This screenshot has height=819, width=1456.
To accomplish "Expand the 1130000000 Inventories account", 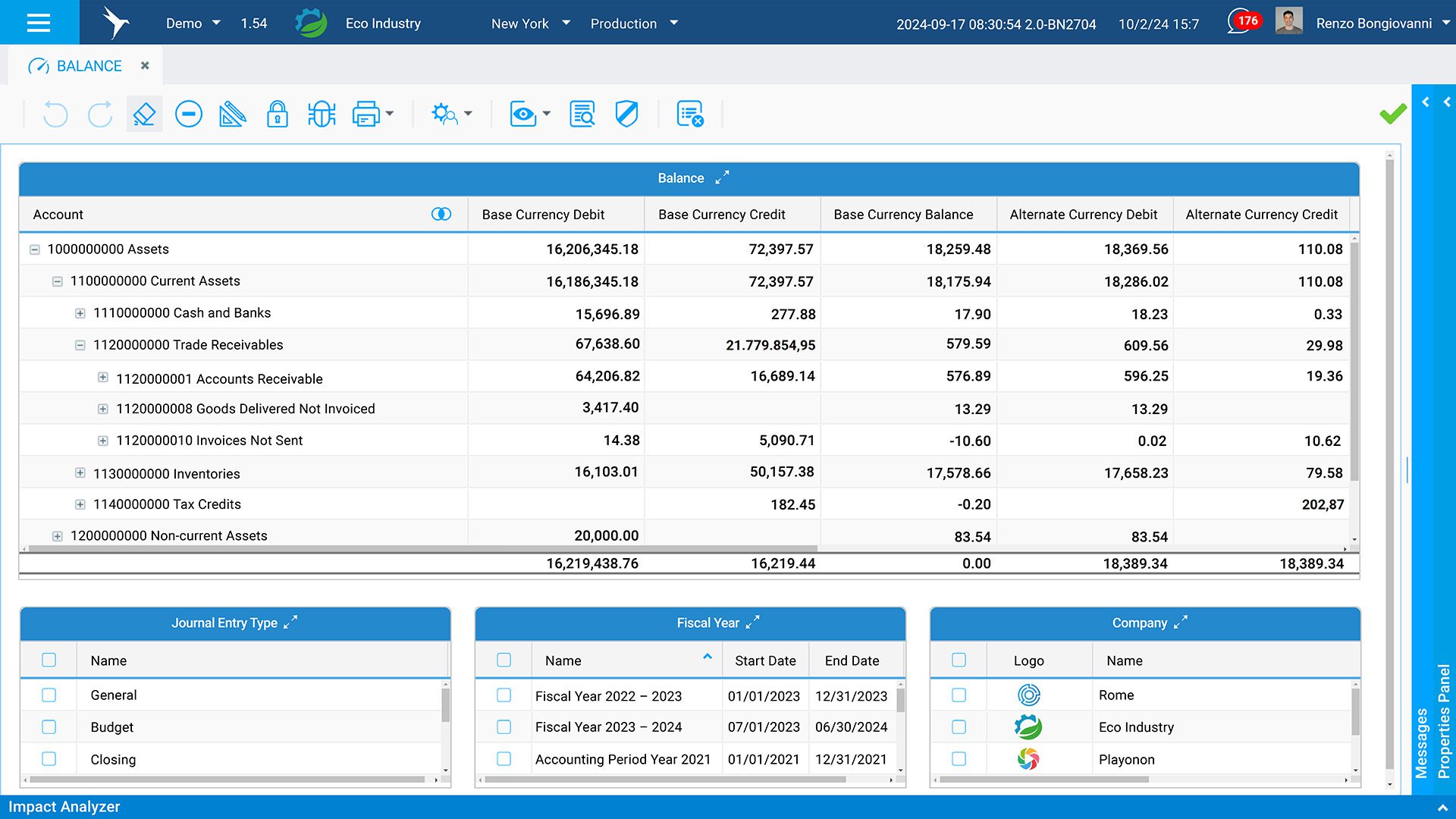I will pos(80,473).
